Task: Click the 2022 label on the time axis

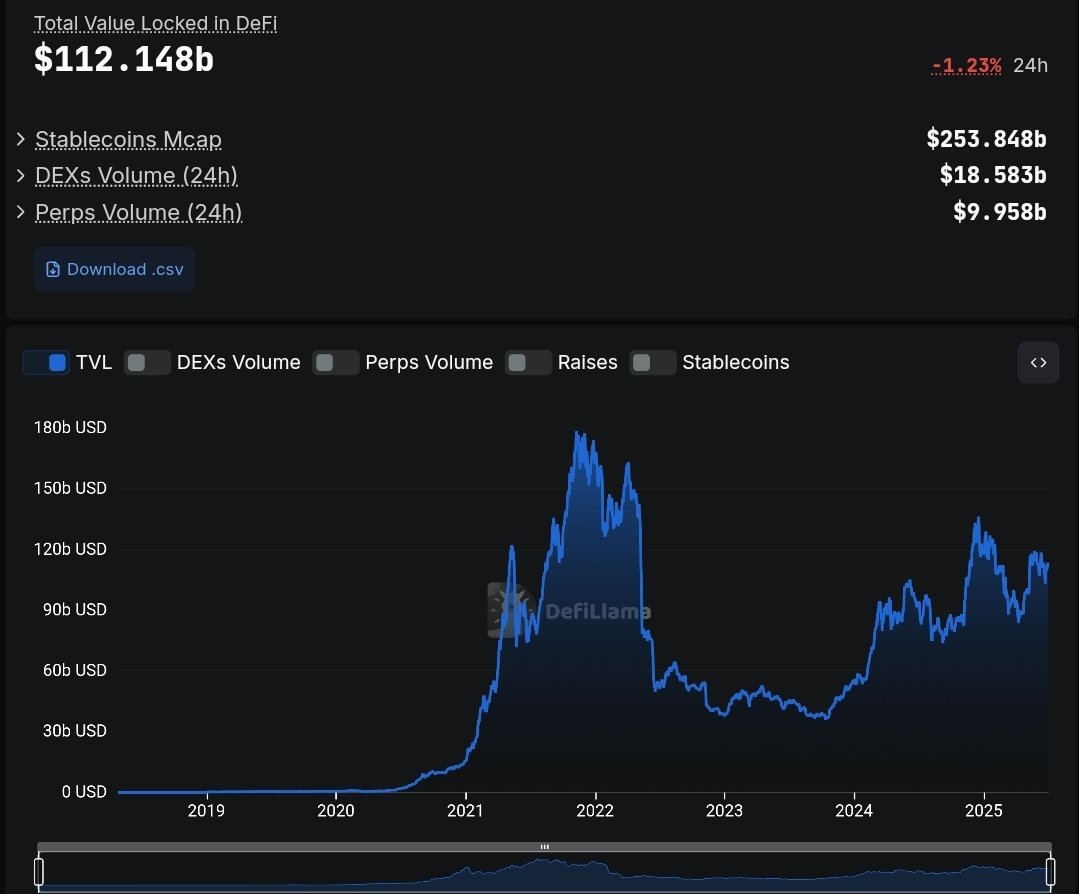Action: pos(595,811)
